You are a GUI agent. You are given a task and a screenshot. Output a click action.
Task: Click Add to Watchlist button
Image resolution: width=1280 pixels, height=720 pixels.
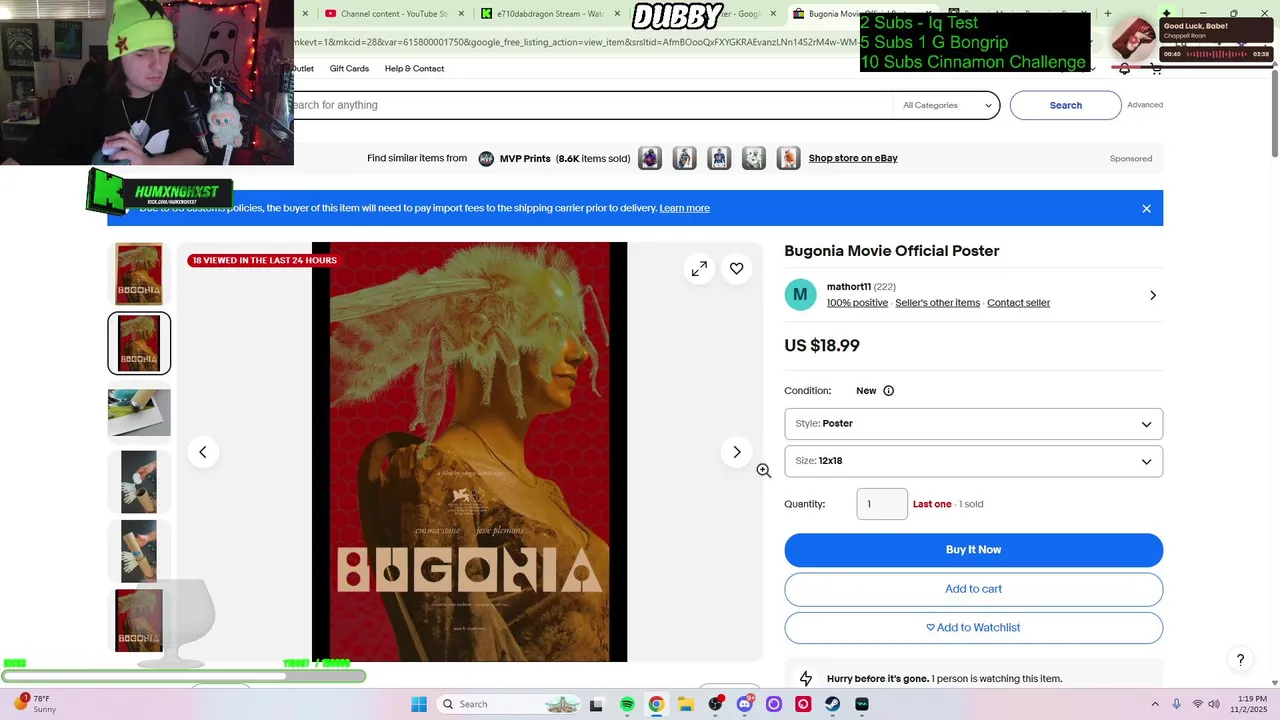(973, 628)
